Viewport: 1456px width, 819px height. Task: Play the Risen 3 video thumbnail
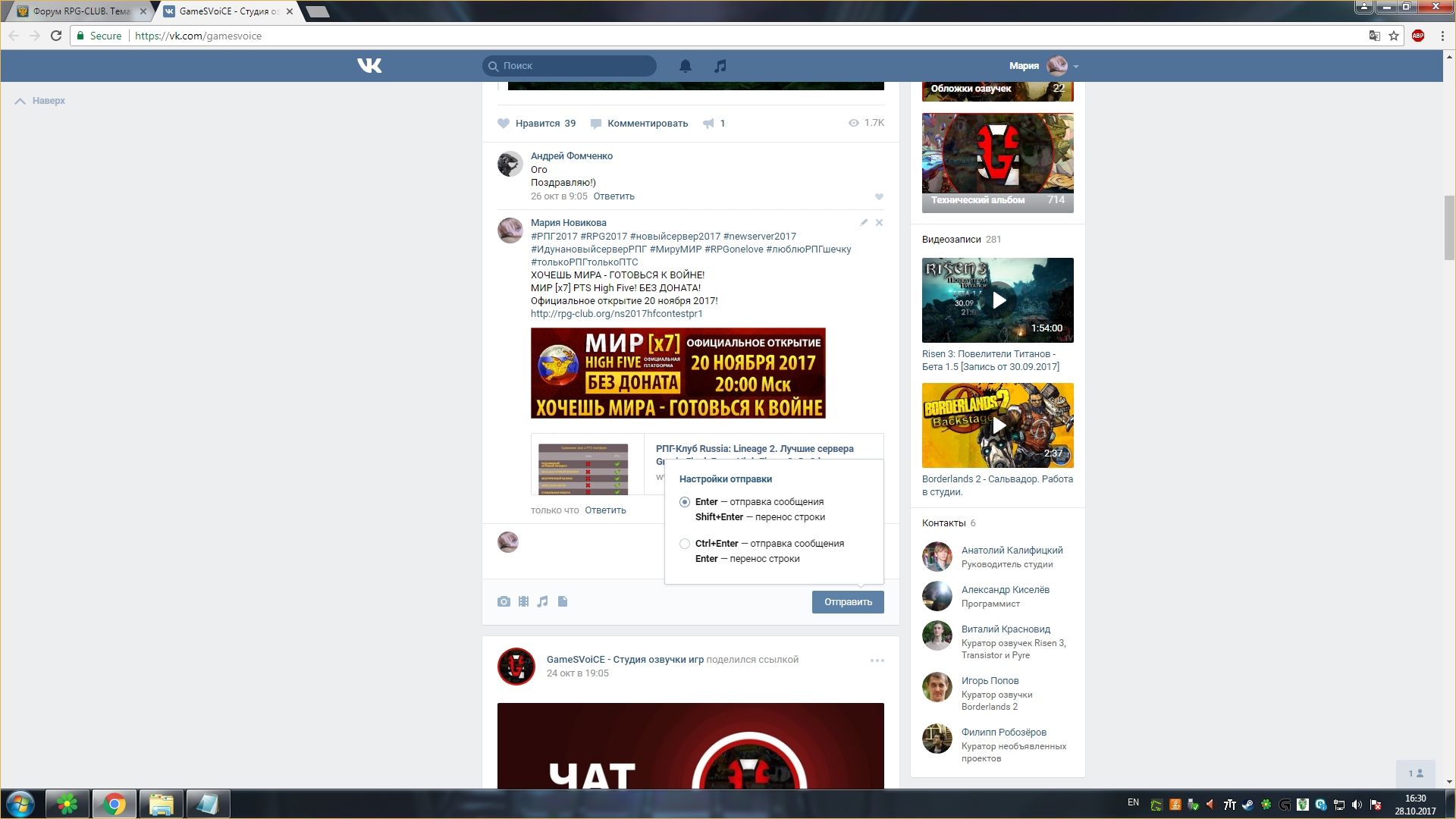click(998, 300)
